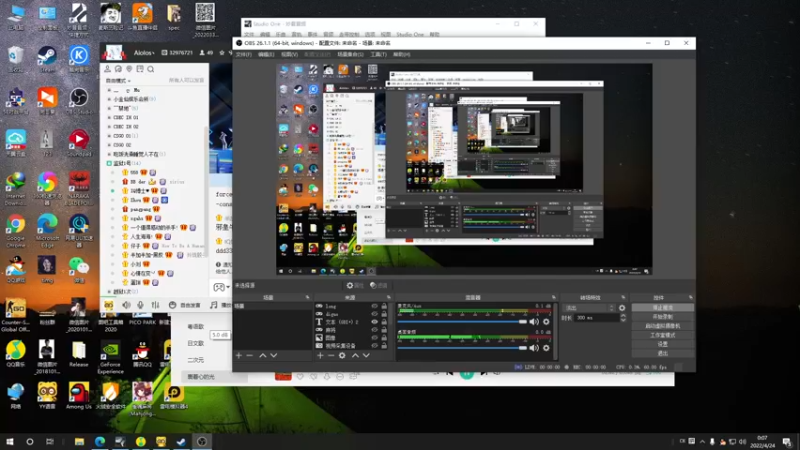
Task: Click the 退出 button in OBS
Action: (x=662, y=353)
